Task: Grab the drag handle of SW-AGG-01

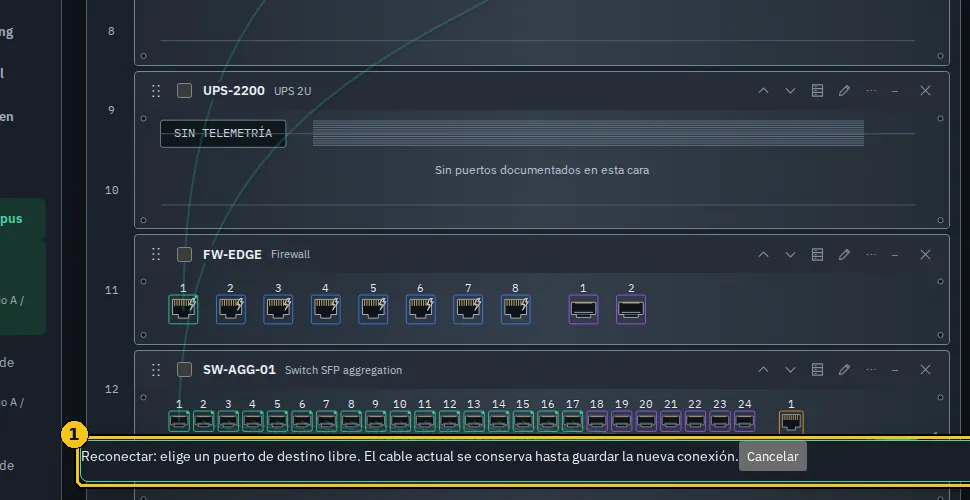Action: coord(156,370)
